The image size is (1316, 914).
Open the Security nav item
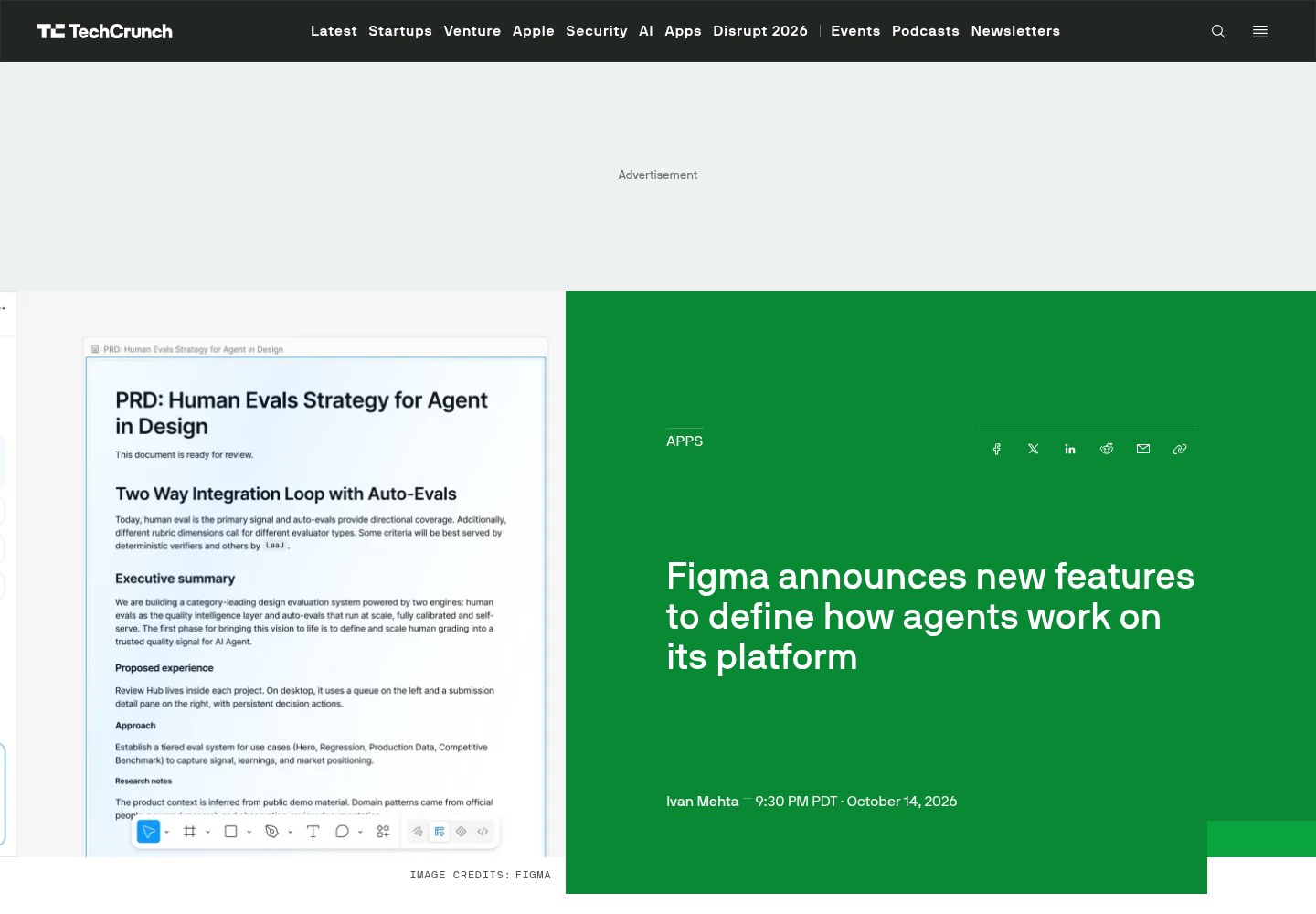(597, 31)
